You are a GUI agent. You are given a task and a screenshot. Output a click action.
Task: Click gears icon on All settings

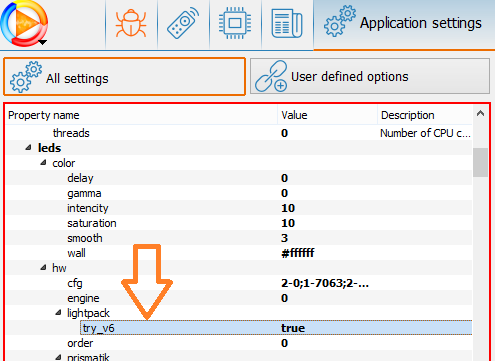[26, 77]
